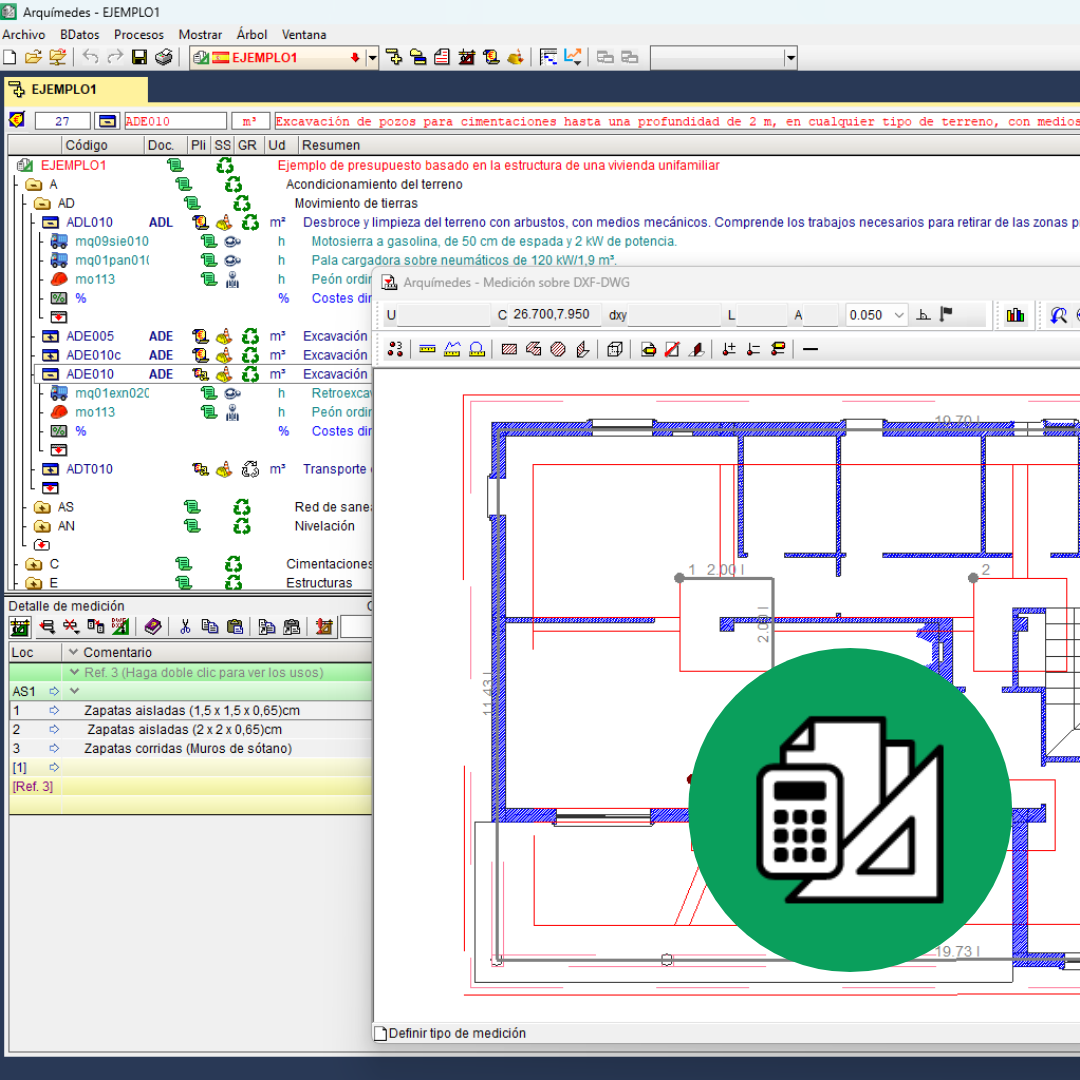This screenshot has width=1080, height=1080.
Task: Click the ADE010 code input field
Action: point(174,121)
